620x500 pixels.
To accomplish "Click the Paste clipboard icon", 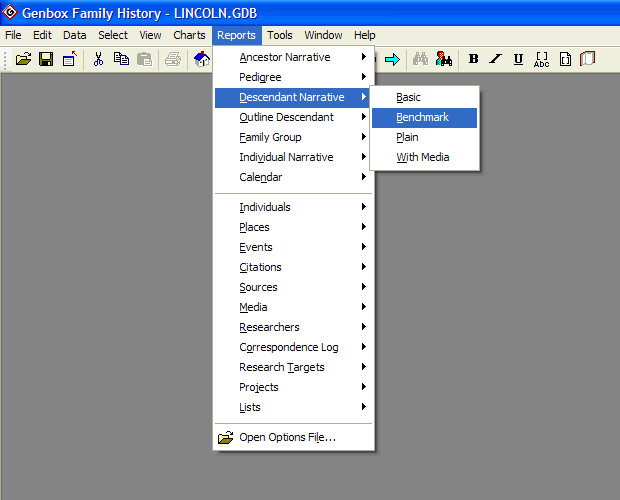I will coord(144,59).
